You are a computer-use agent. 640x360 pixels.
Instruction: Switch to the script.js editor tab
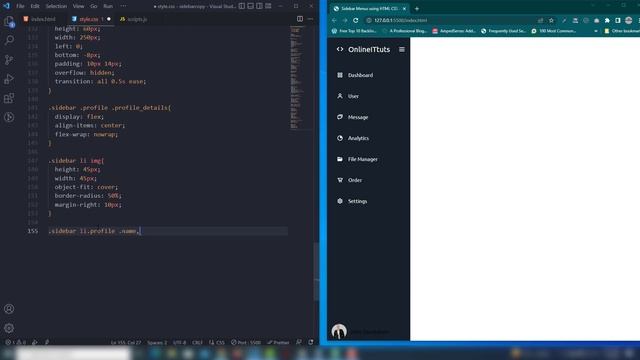click(x=134, y=19)
